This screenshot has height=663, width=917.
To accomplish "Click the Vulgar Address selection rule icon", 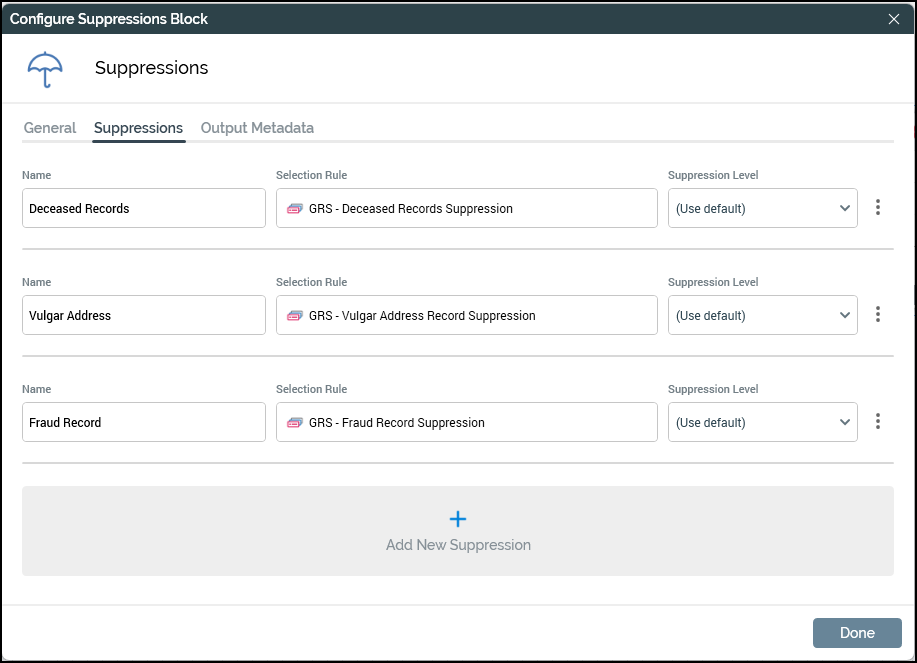I will point(295,316).
